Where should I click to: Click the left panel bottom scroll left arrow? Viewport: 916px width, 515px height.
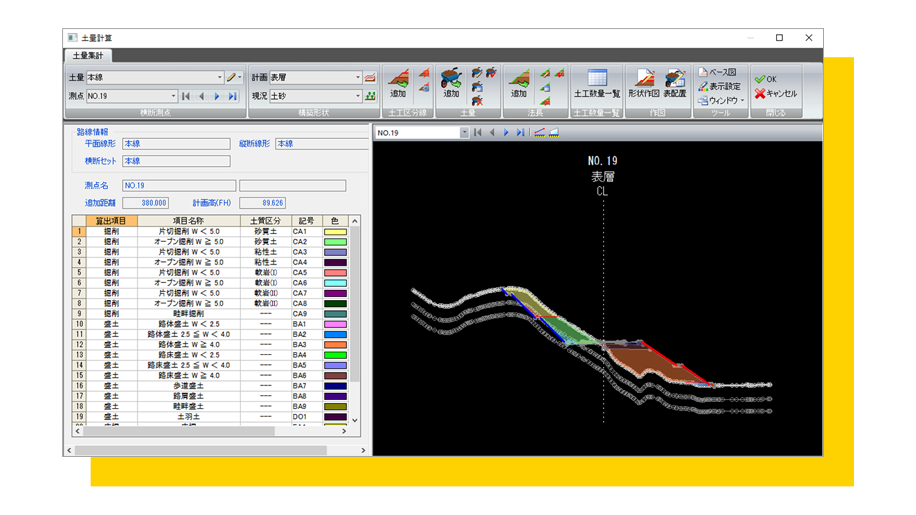tap(70, 450)
